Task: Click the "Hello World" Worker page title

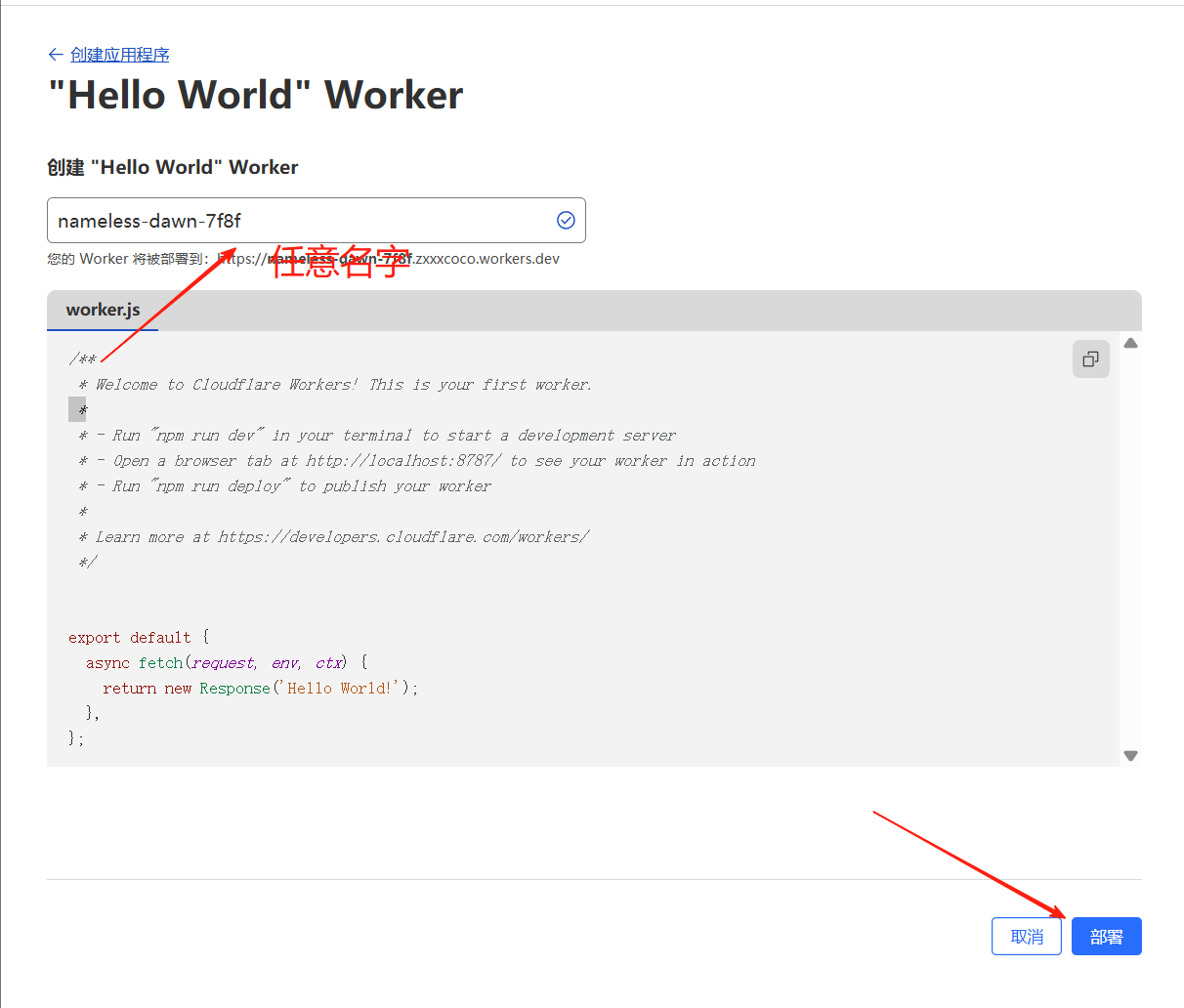Action: tap(256, 95)
